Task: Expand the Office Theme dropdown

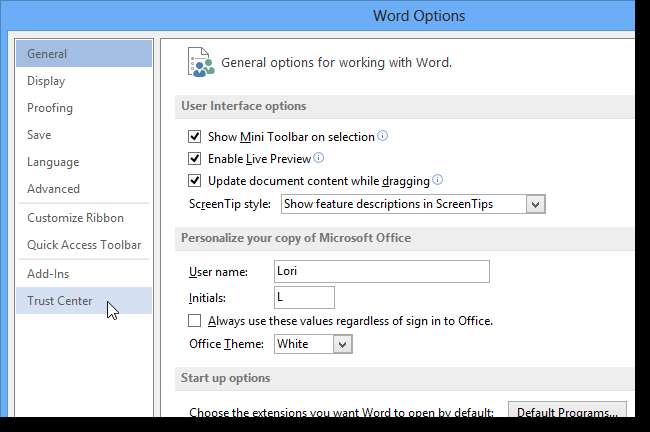Action: pyautogui.click(x=343, y=344)
